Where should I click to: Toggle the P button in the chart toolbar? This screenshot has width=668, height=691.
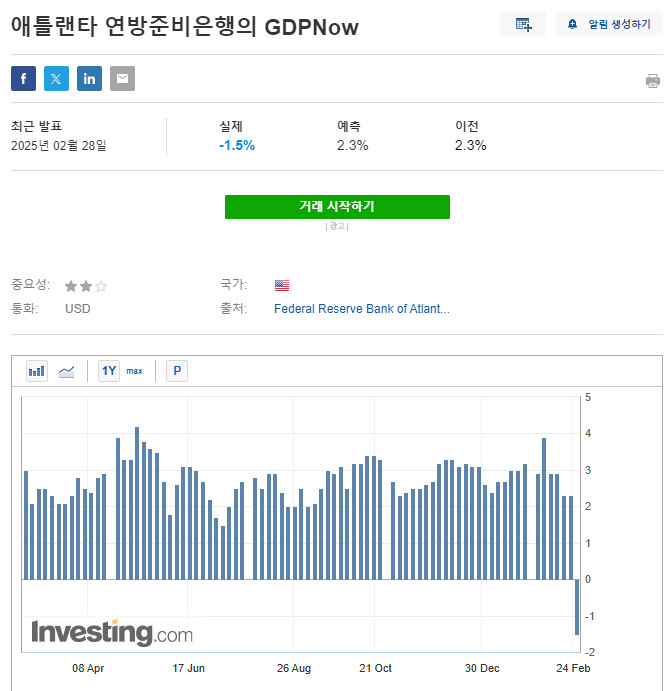pos(177,371)
